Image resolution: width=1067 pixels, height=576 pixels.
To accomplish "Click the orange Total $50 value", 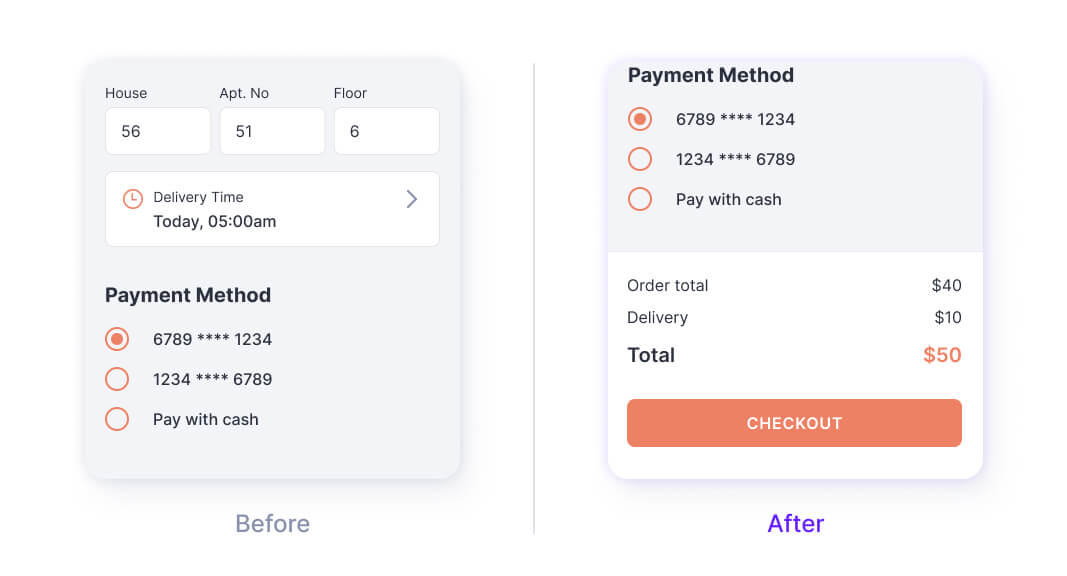I will coord(943,355).
